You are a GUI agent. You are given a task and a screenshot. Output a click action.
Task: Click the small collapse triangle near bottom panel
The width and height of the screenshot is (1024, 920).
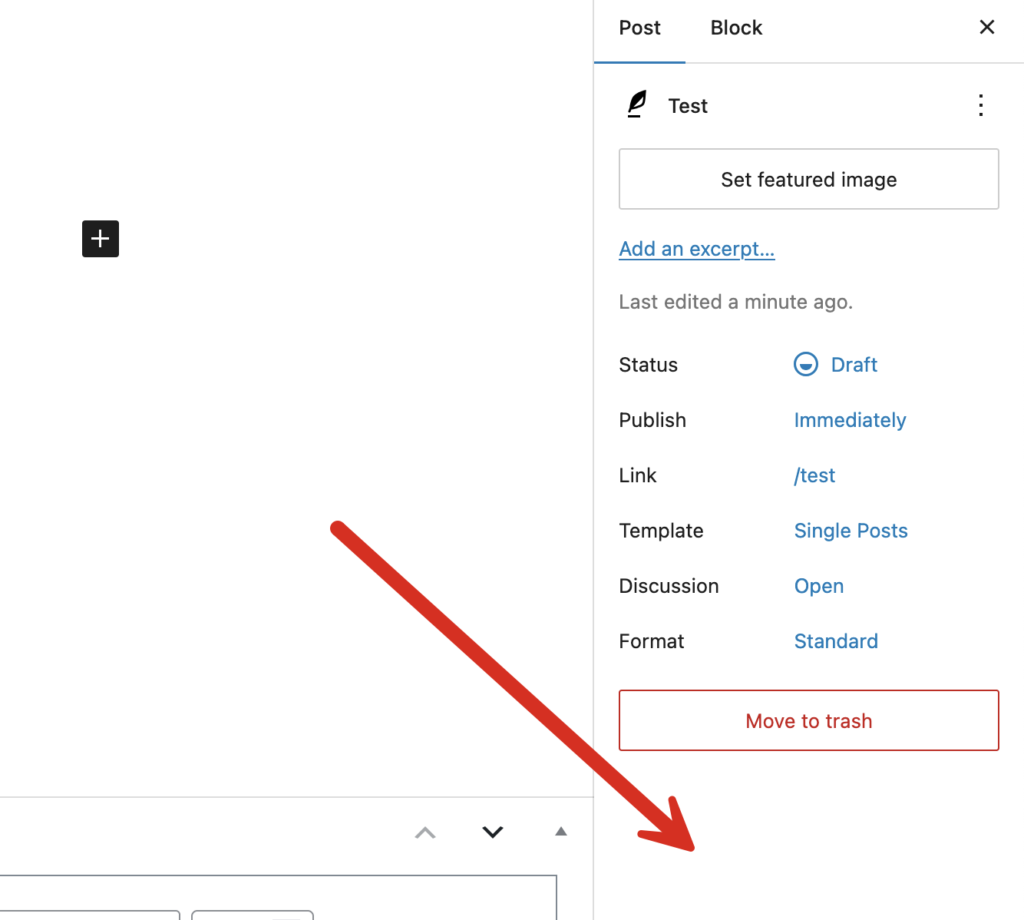[x=561, y=831]
